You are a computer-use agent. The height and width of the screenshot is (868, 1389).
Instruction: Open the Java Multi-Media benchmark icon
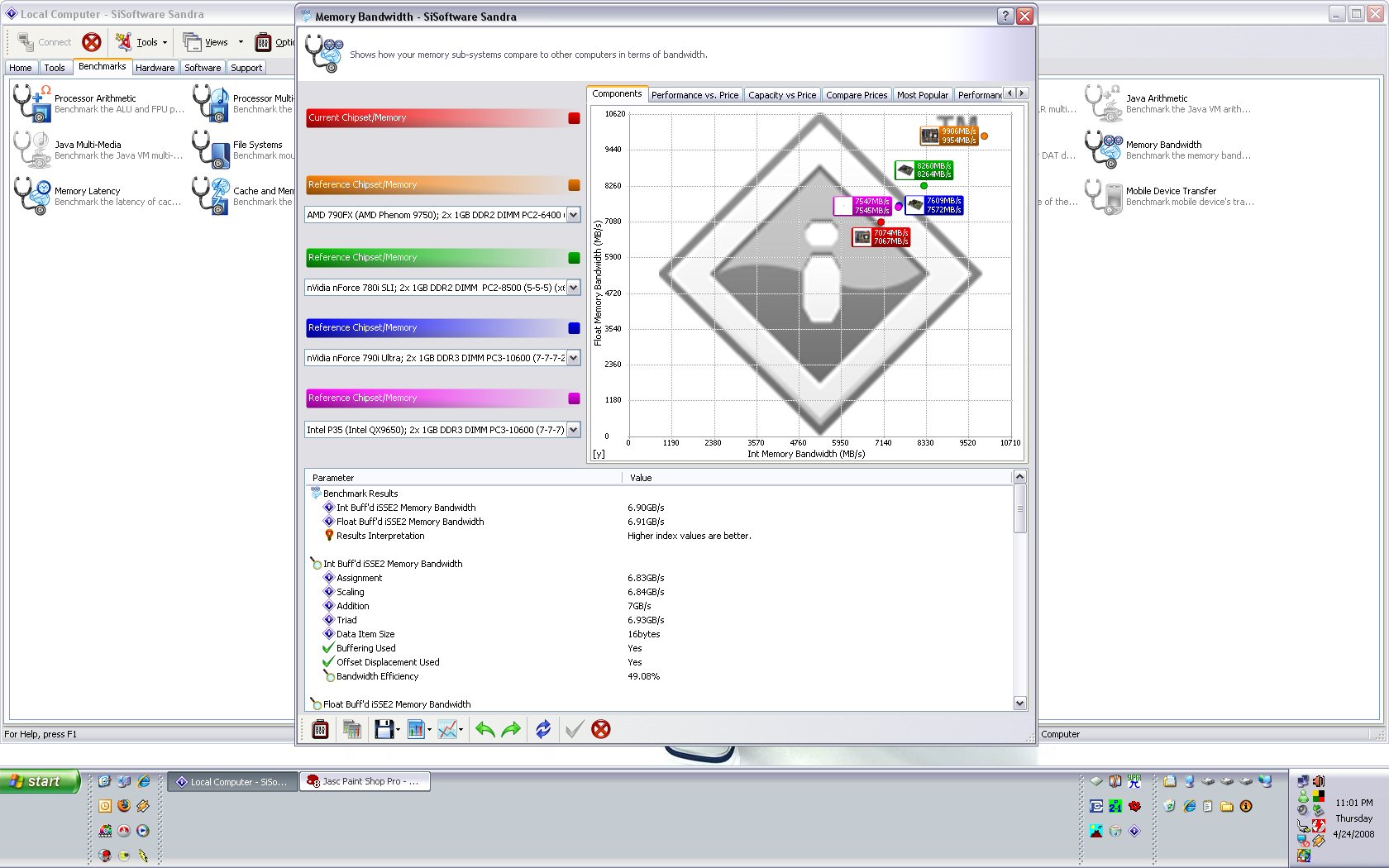click(x=31, y=150)
